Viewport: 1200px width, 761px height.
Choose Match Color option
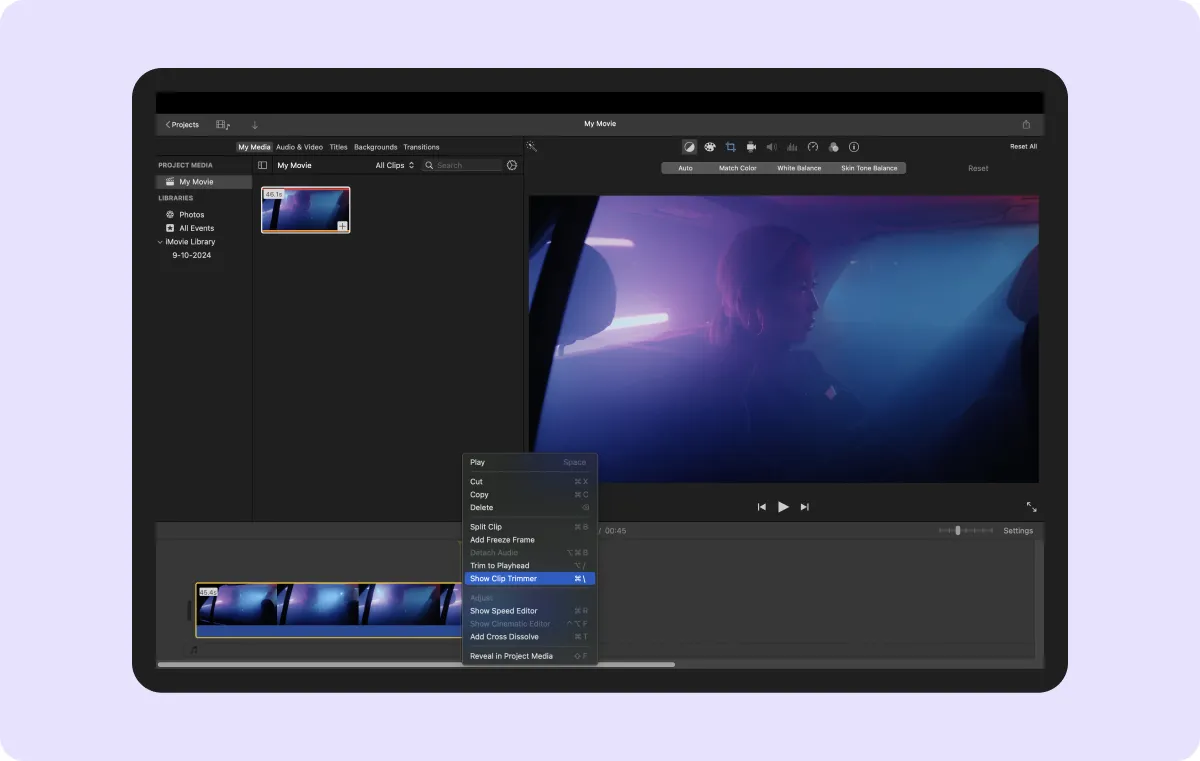pos(738,168)
